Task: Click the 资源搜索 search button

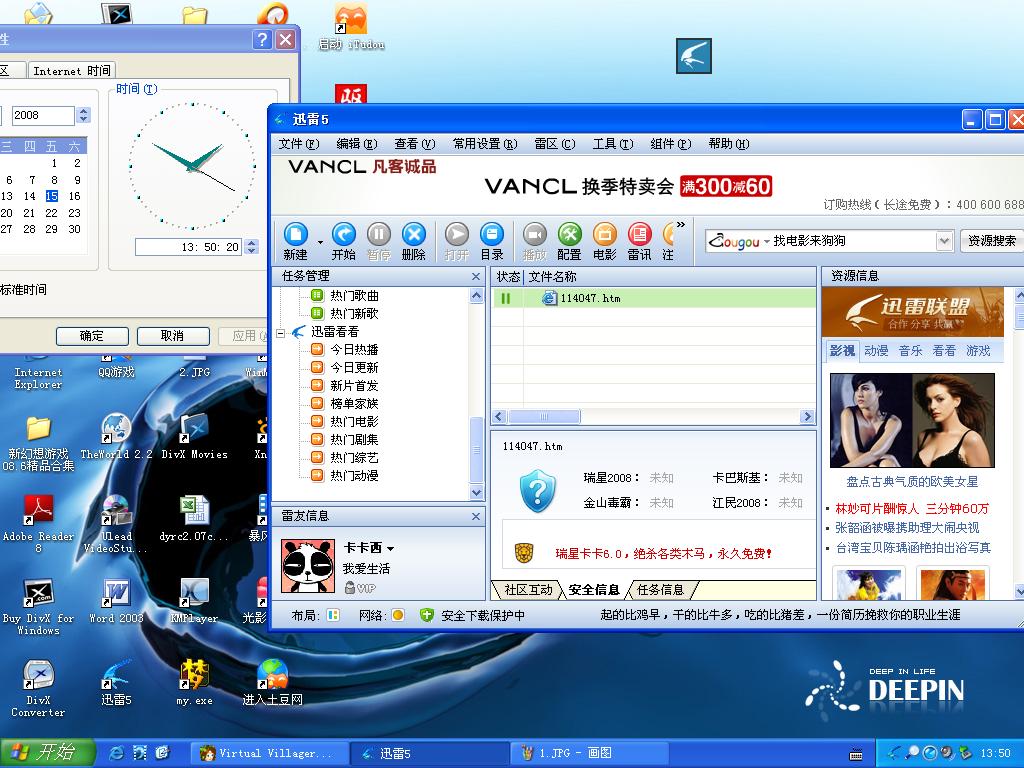Action: tap(991, 241)
